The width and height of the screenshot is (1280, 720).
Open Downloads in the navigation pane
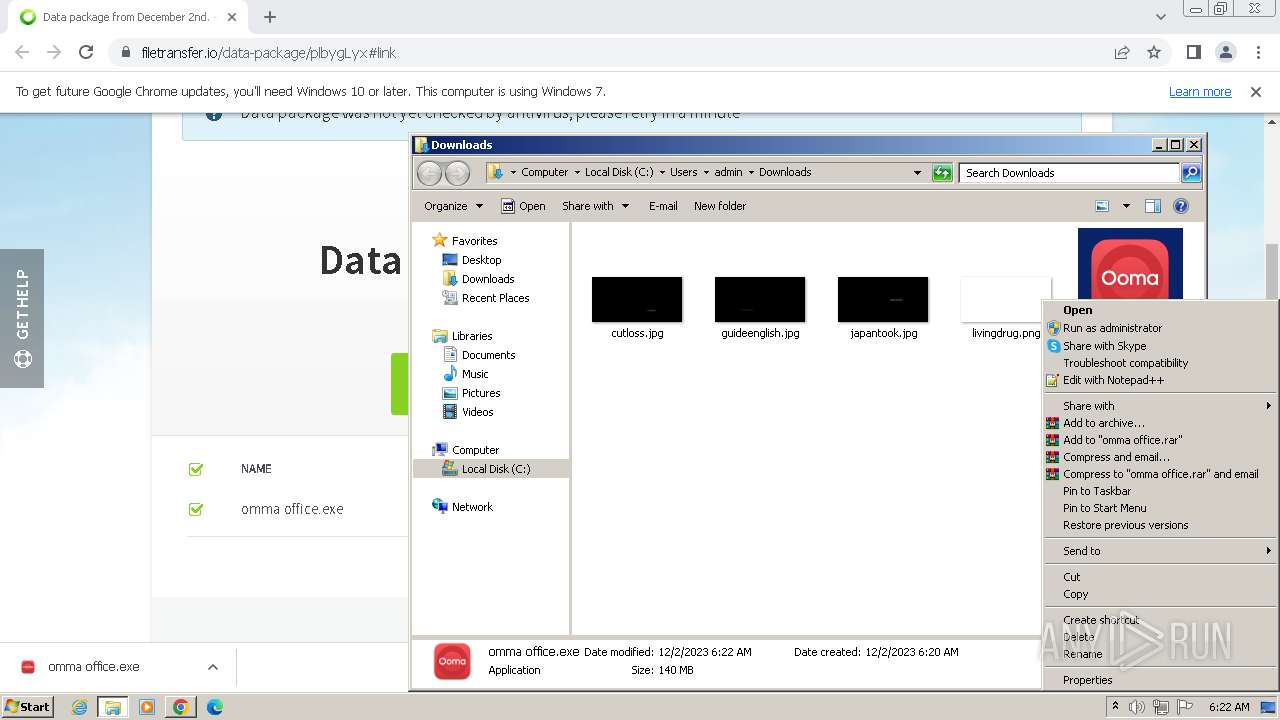pyautogui.click(x=488, y=279)
